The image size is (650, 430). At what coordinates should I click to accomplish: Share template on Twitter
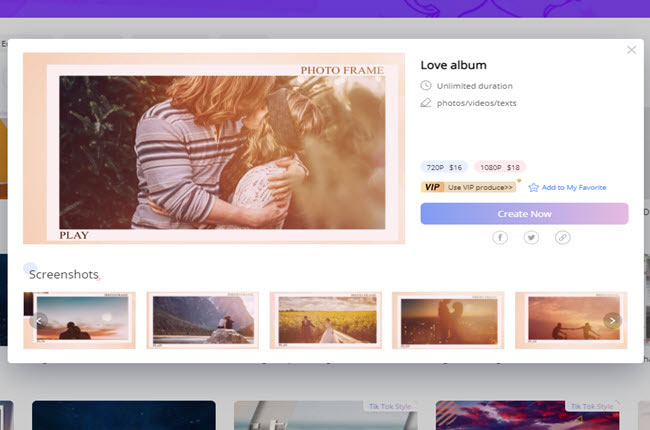[531, 238]
